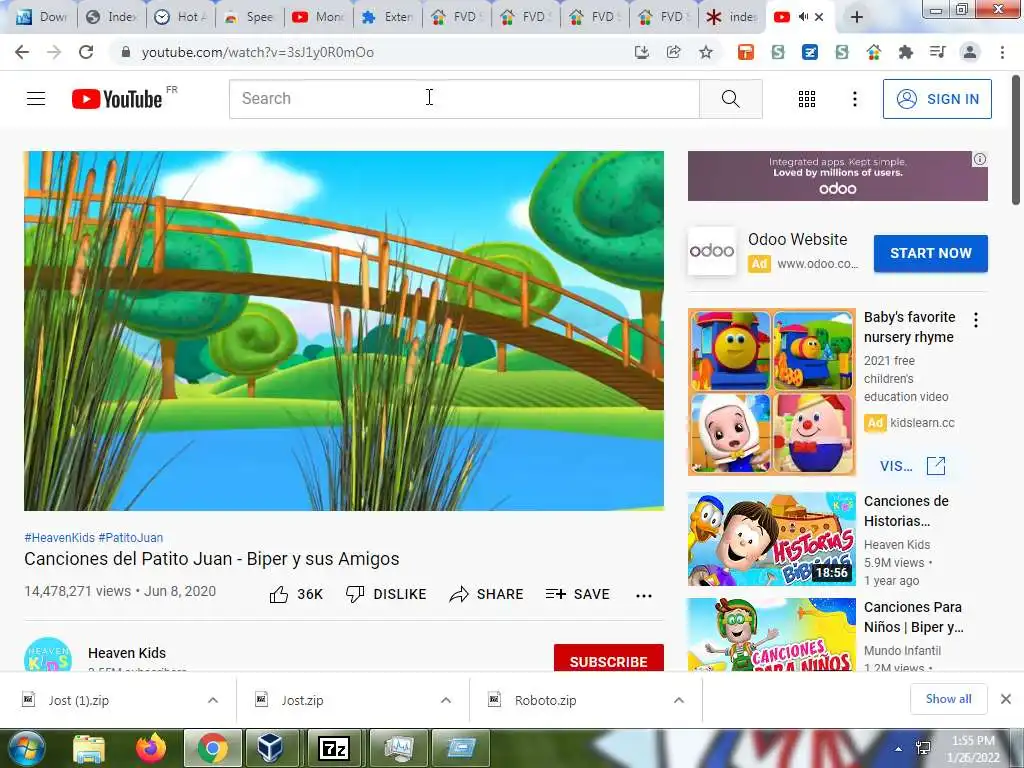
Task: Click the page vertical scrollbar
Action: [x=1016, y=140]
